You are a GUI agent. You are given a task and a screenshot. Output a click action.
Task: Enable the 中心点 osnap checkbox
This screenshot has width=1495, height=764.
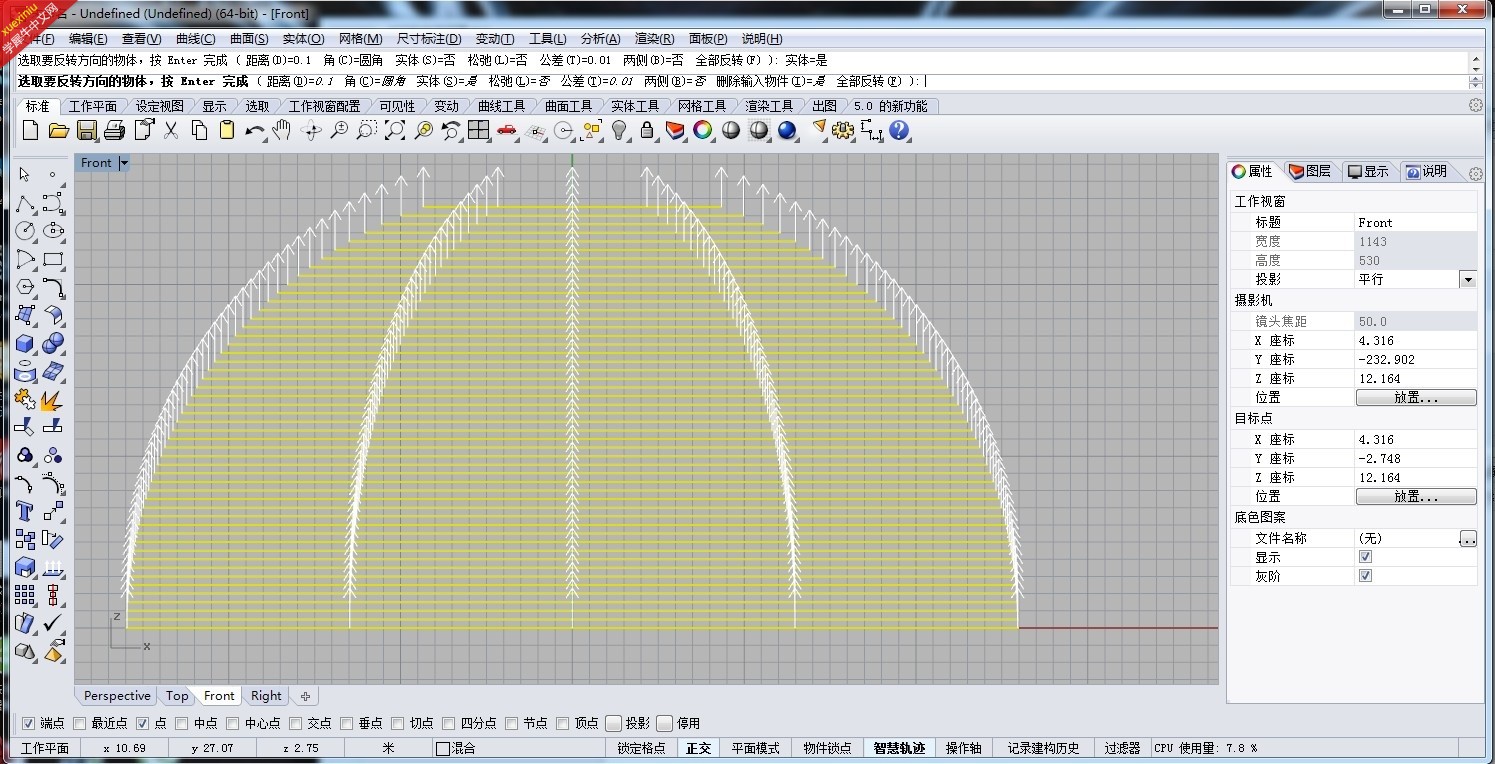(232, 723)
